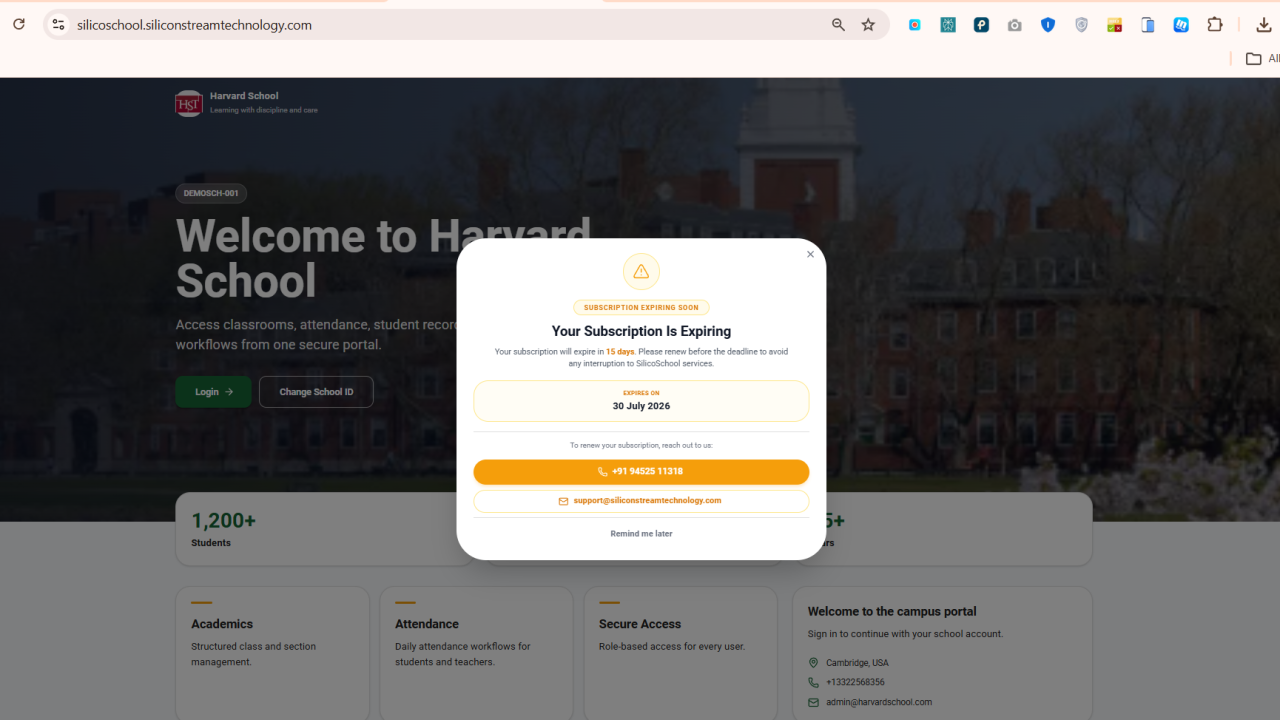Open Change School ID
Image resolution: width=1280 pixels, height=720 pixels.
(x=316, y=392)
